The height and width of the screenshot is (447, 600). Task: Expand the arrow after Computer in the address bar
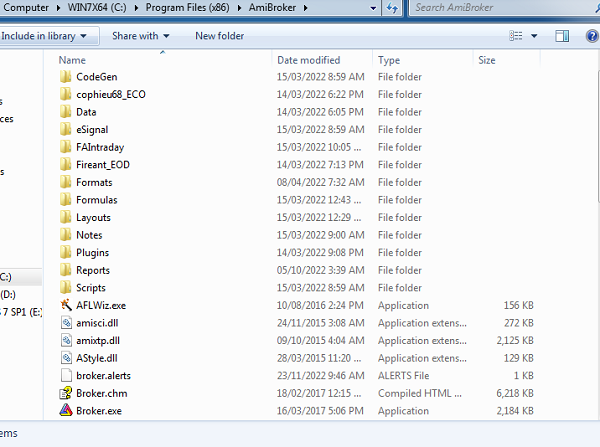pos(58,8)
